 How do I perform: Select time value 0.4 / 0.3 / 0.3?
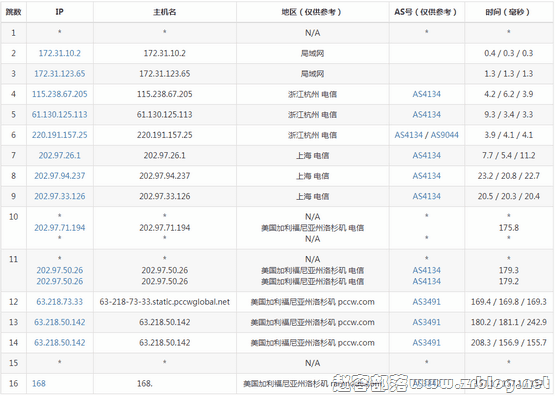[x=509, y=53]
